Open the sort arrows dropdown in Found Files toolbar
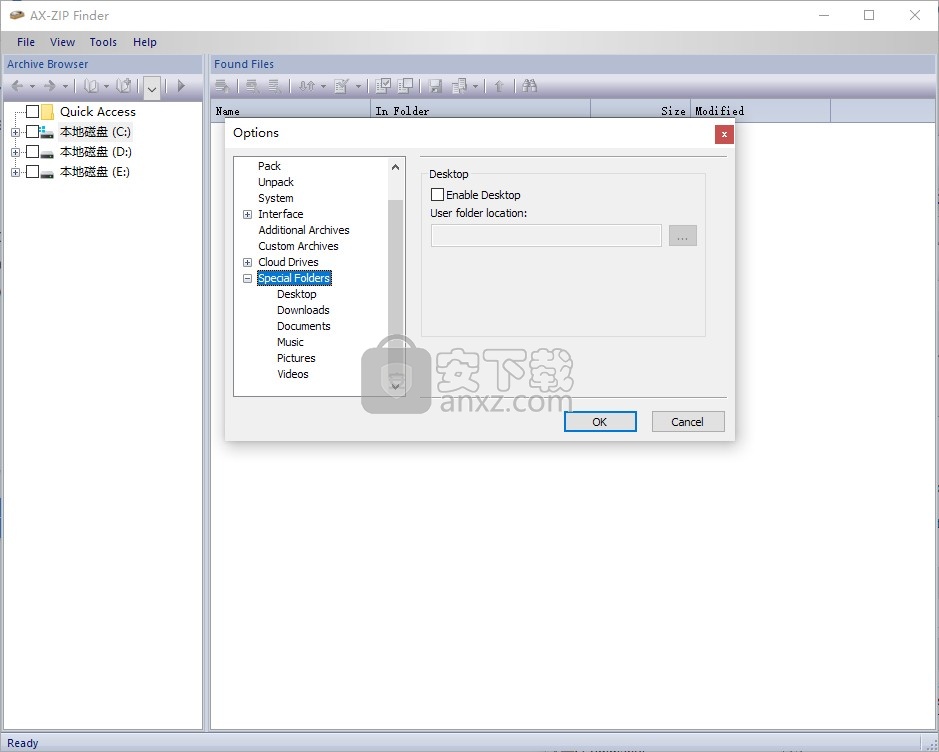Viewport: 939px width, 752px height. click(323, 87)
